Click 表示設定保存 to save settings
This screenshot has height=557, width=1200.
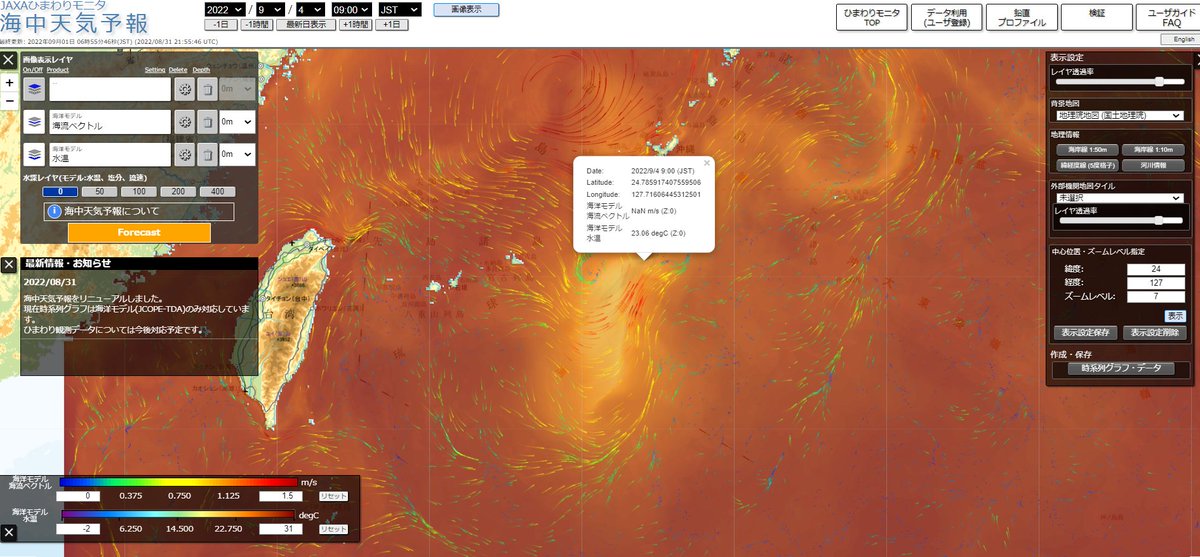1085,333
